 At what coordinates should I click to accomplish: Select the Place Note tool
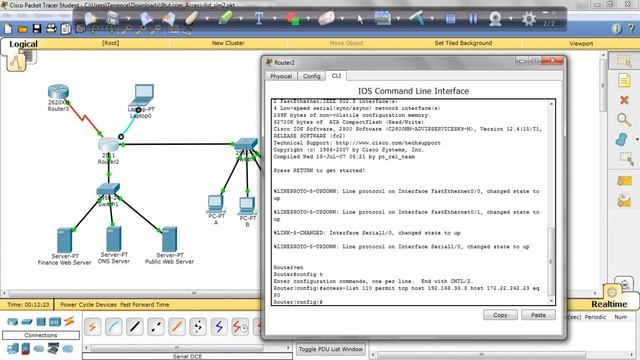[624, 80]
